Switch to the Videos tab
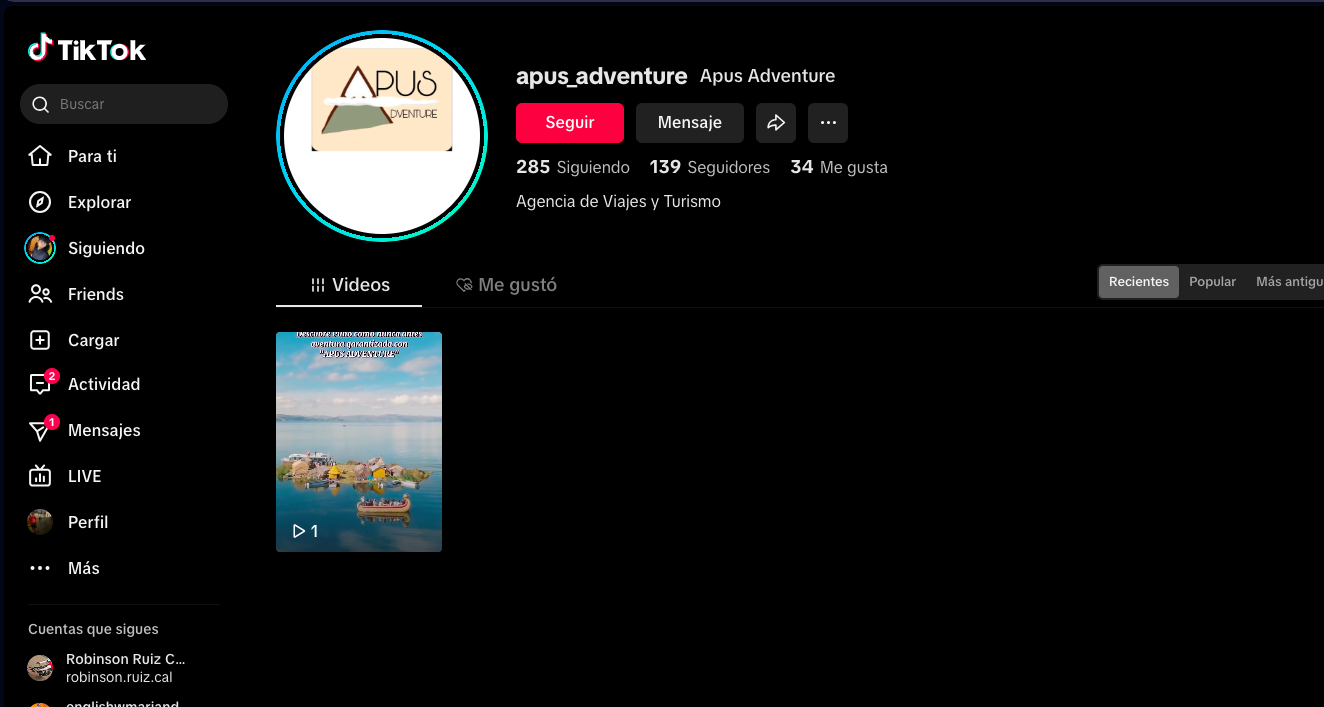The width and height of the screenshot is (1324, 707). (x=349, y=285)
